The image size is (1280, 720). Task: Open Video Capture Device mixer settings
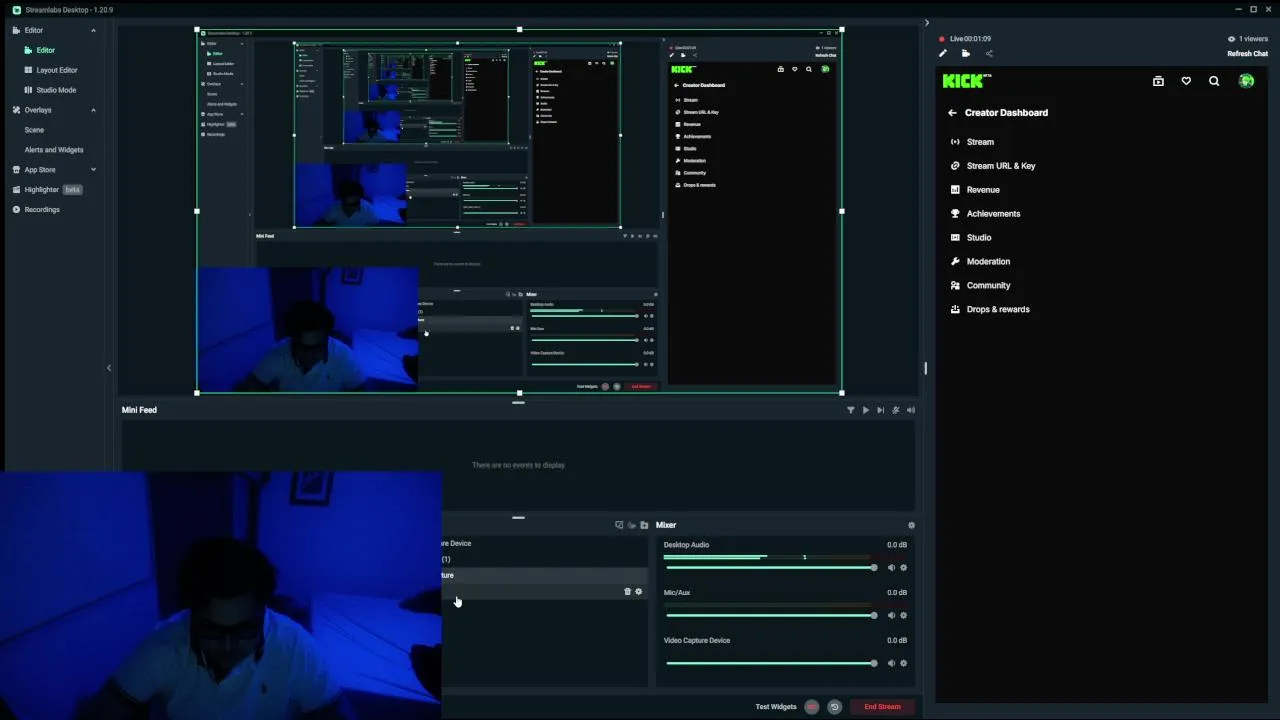[x=904, y=664]
